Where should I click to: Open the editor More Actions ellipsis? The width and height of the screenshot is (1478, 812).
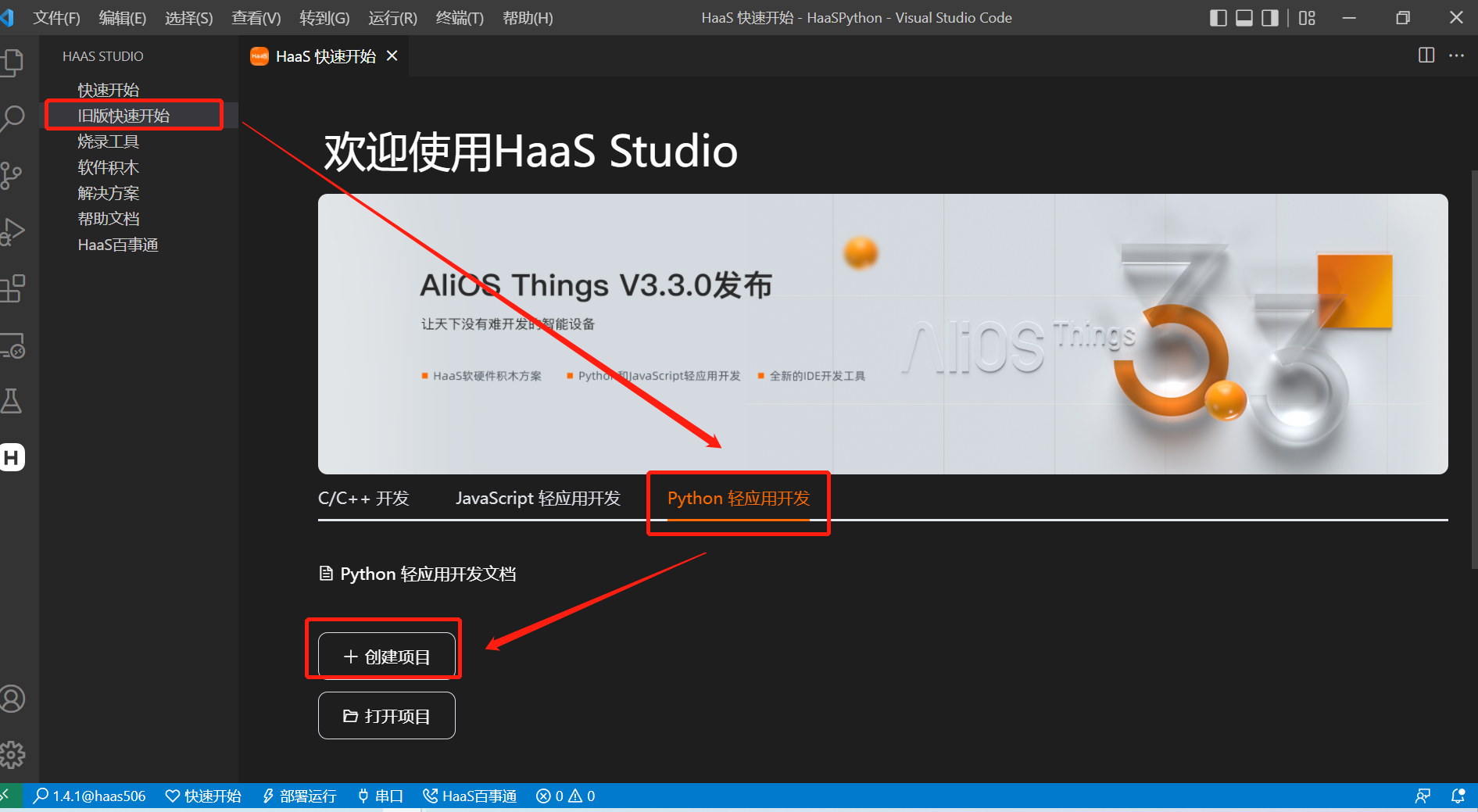tap(1456, 55)
